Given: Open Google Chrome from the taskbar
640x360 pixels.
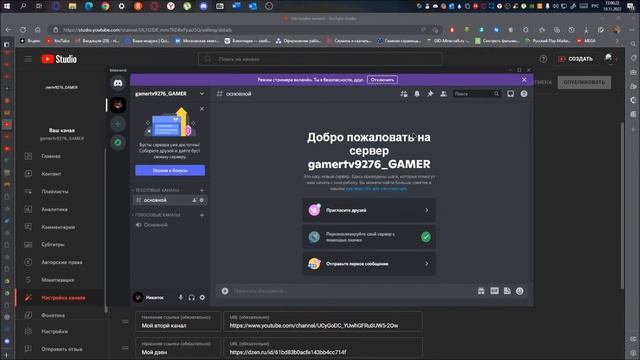Looking at the screenshot, I should point(105,6).
